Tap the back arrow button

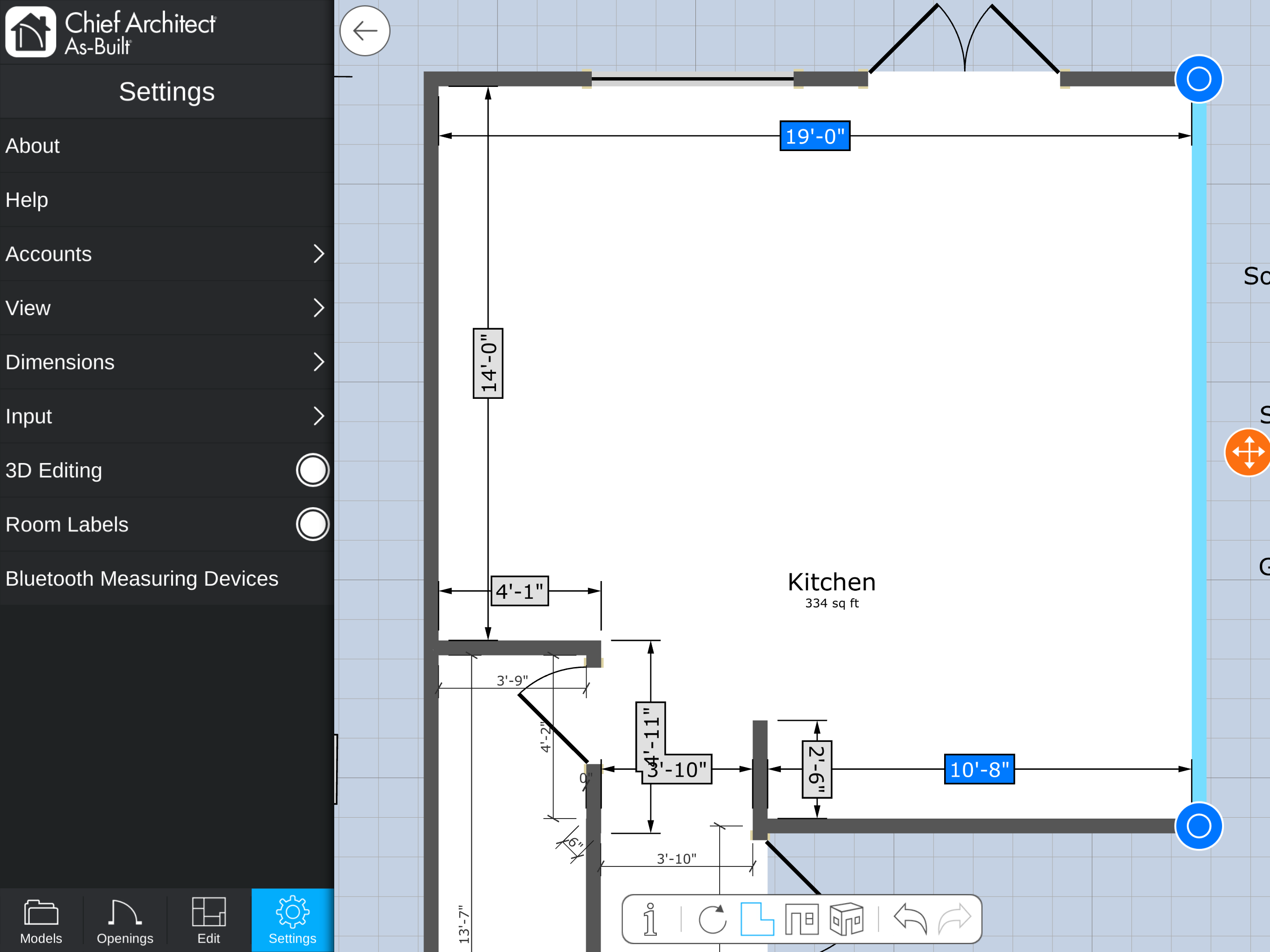point(364,31)
